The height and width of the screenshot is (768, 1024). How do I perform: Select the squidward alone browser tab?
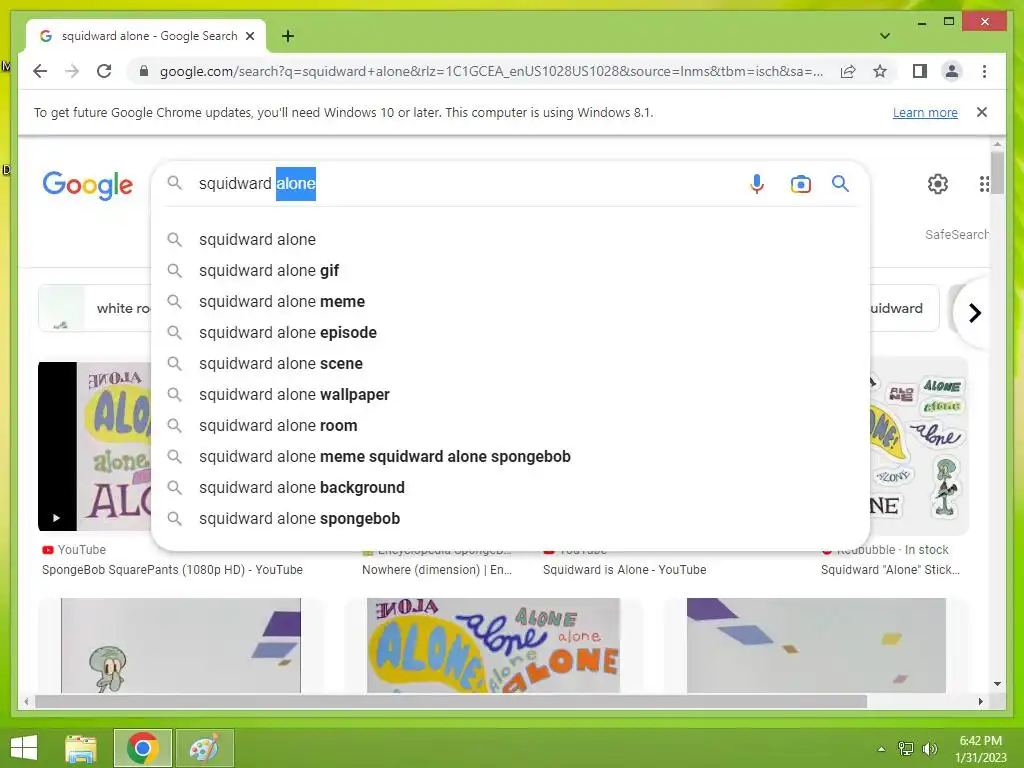coord(146,36)
